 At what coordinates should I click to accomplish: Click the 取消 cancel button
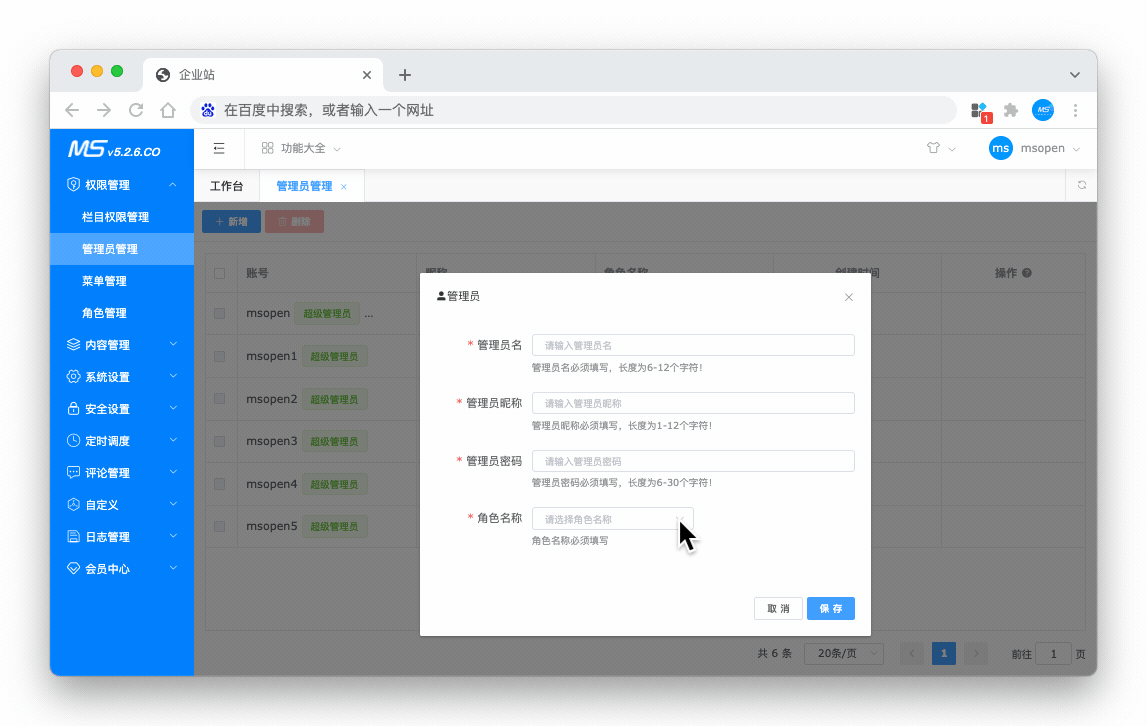pos(778,608)
